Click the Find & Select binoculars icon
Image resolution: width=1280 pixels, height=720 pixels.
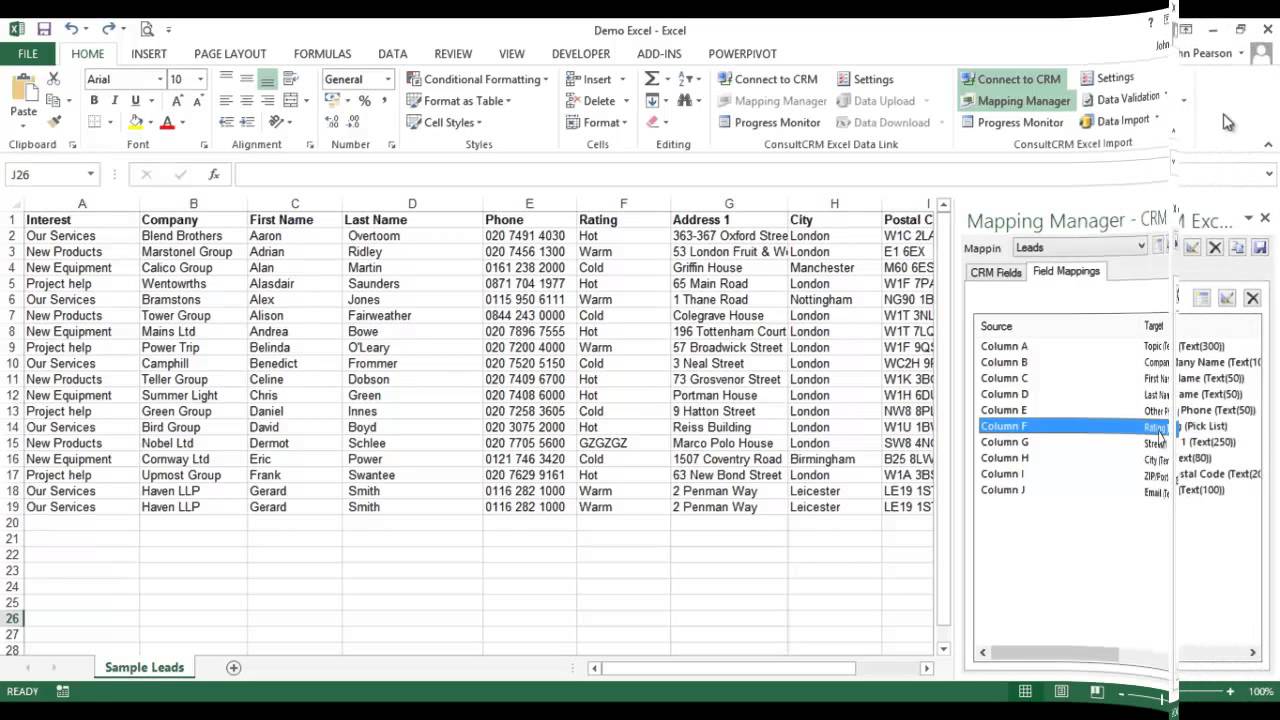point(685,100)
